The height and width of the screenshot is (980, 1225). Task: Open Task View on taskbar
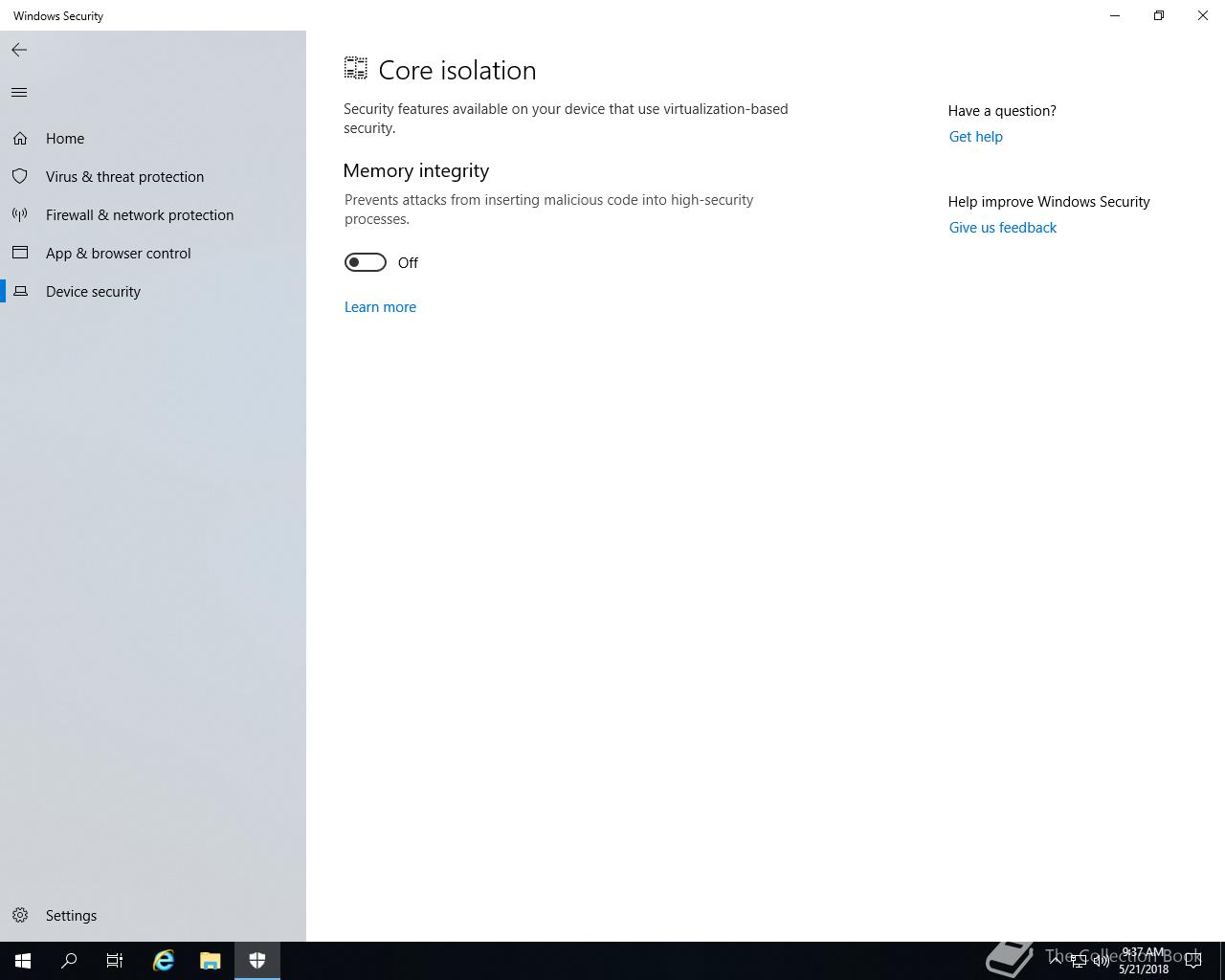pos(115,961)
